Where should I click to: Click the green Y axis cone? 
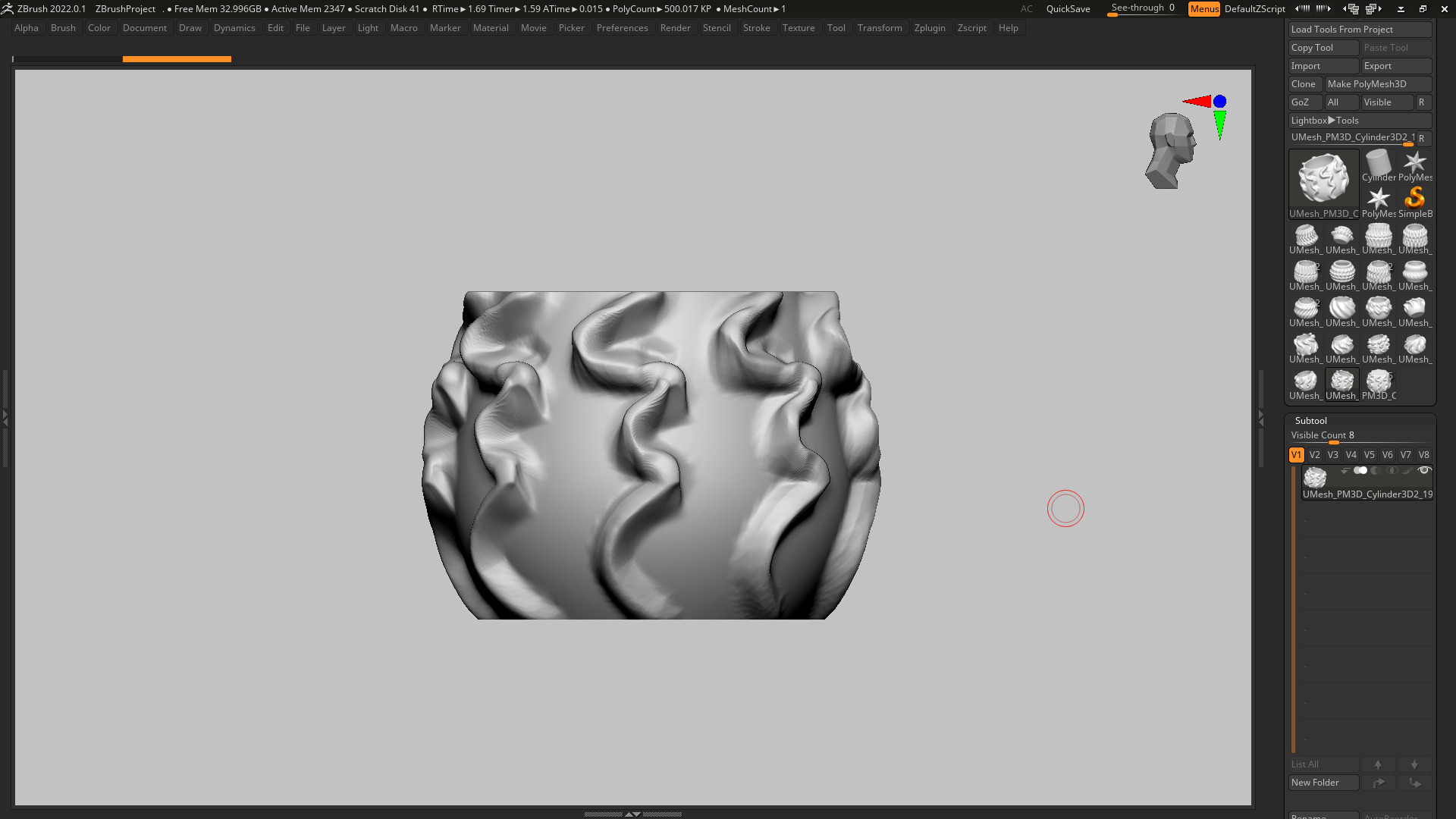1219,125
